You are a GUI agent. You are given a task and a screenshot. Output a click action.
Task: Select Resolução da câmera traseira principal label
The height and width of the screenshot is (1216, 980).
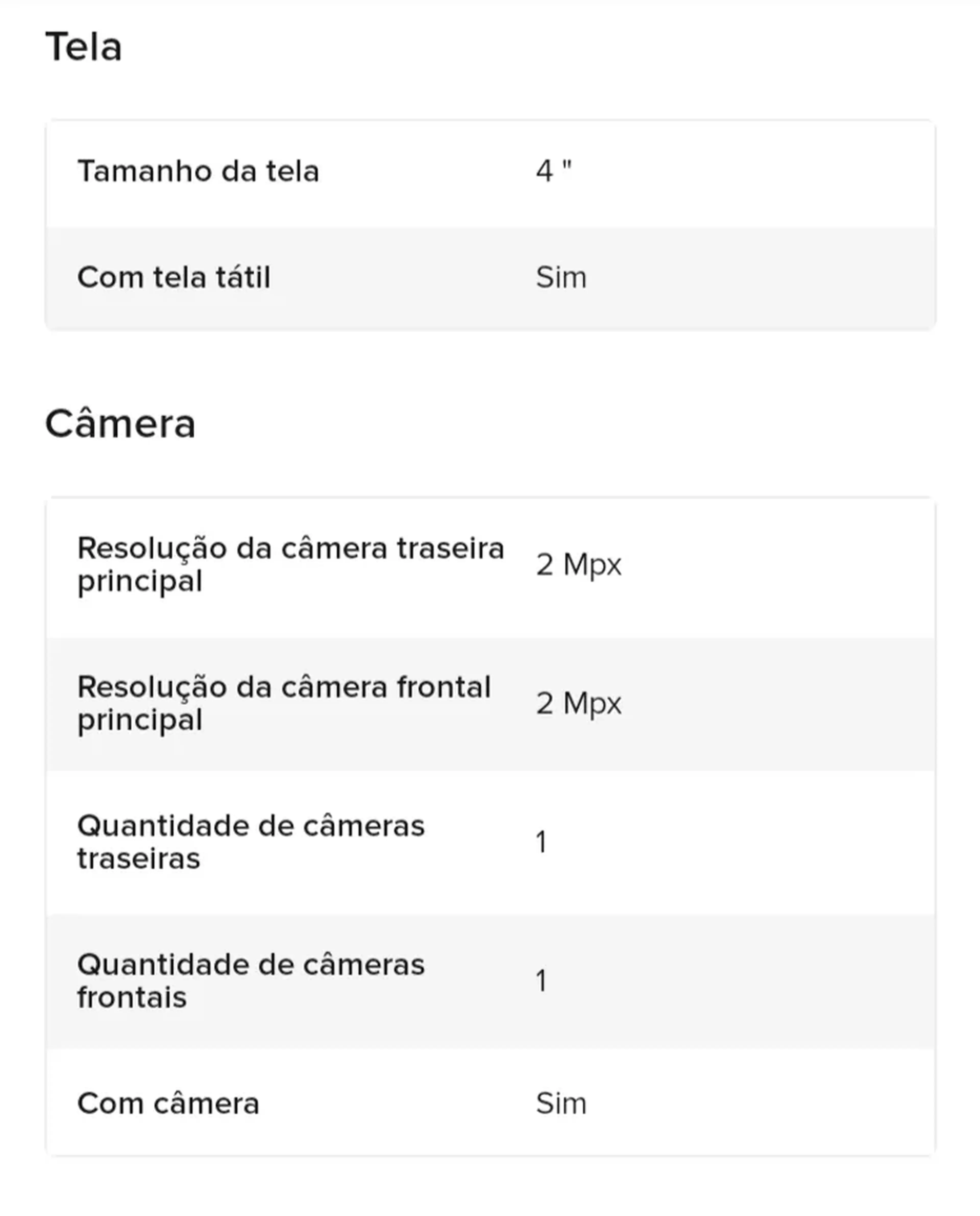tap(291, 564)
